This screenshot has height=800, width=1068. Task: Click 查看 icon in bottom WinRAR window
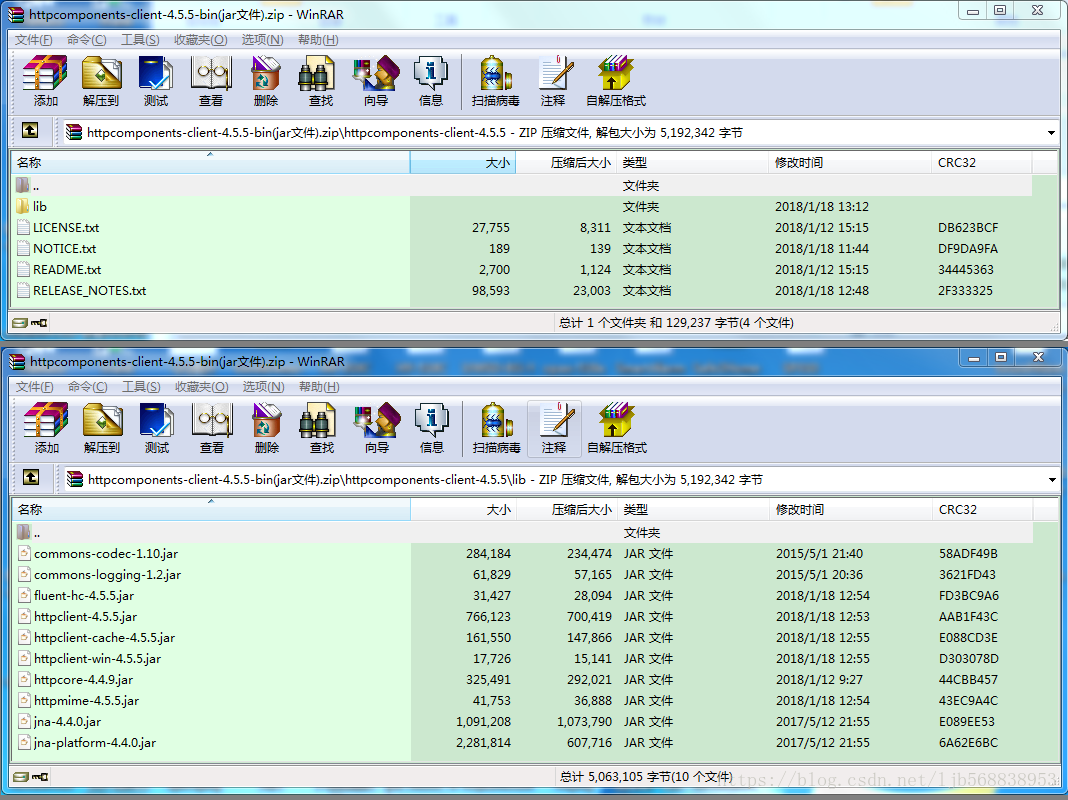click(213, 428)
